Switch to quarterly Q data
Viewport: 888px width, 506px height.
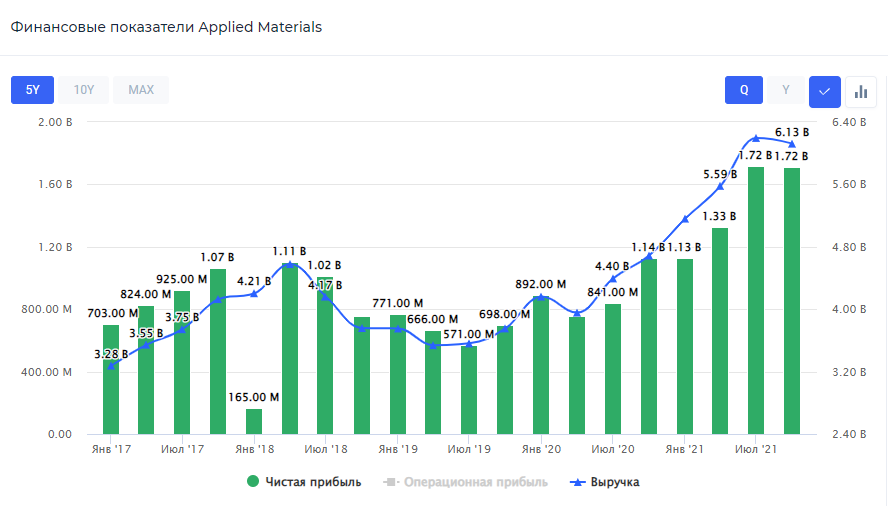click(744, 90)
